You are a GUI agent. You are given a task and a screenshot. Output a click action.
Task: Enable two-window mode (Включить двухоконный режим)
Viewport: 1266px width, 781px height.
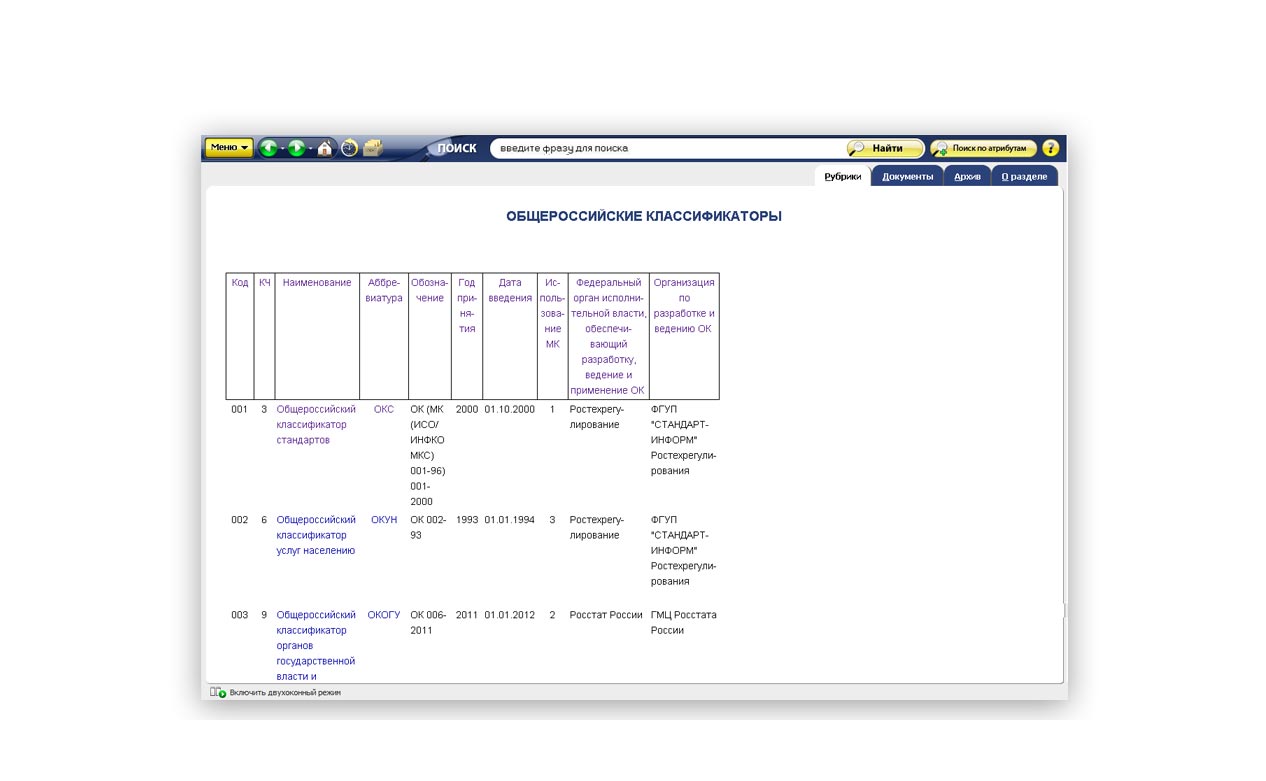coord(285,692)
